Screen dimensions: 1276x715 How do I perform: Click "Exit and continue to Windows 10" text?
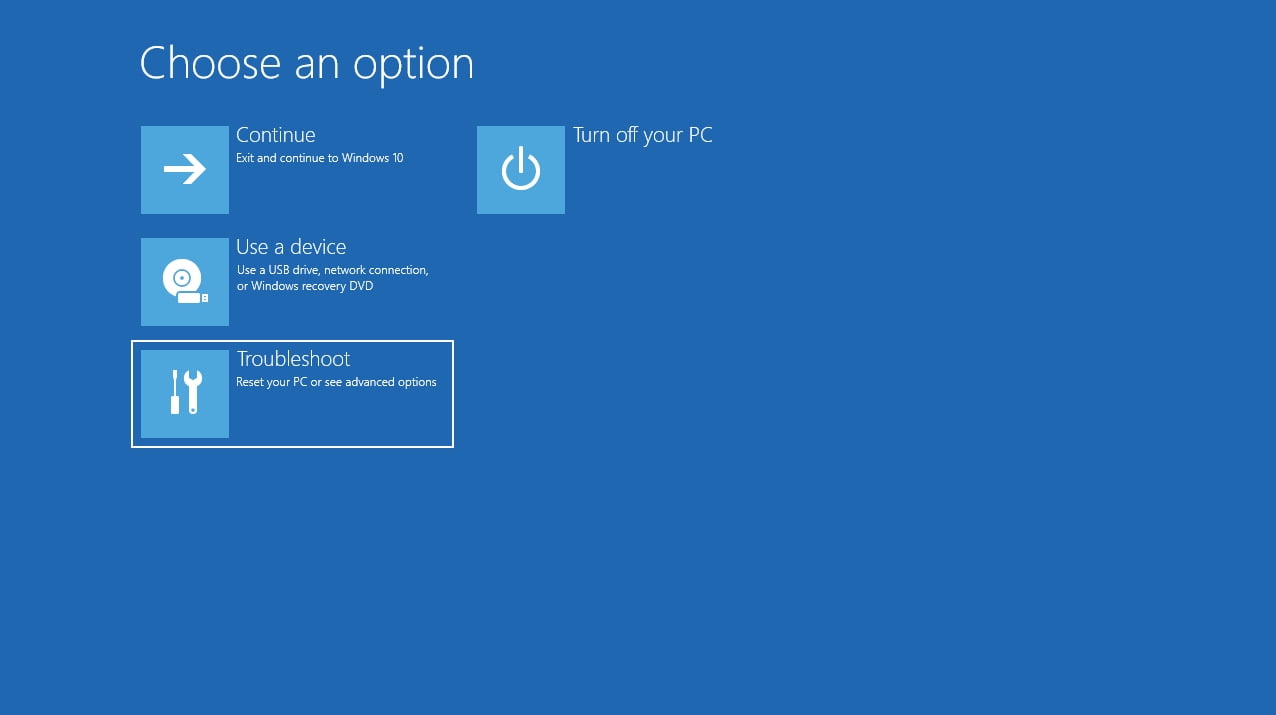320,158
